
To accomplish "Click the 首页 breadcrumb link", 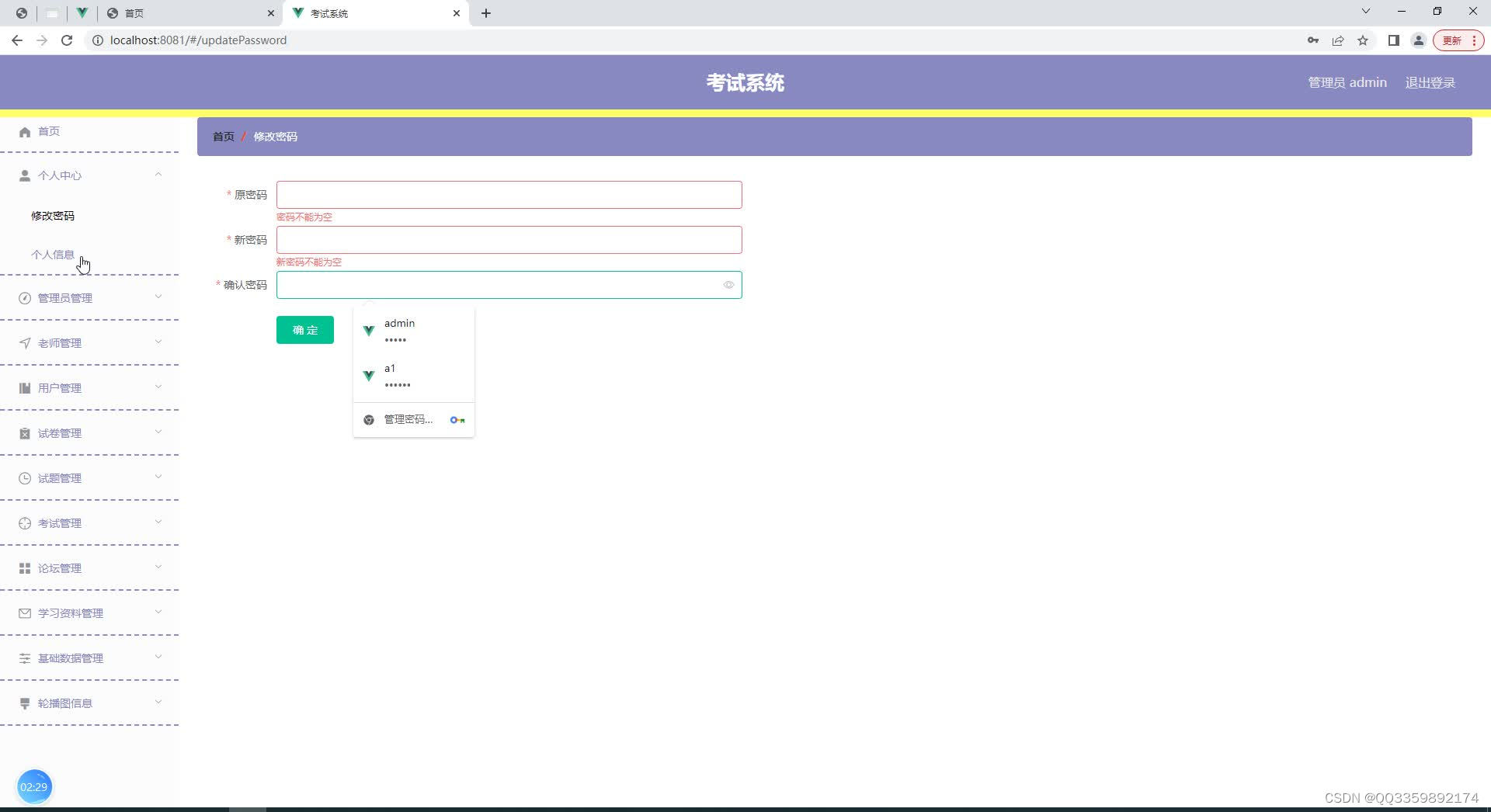I will 224,137.
